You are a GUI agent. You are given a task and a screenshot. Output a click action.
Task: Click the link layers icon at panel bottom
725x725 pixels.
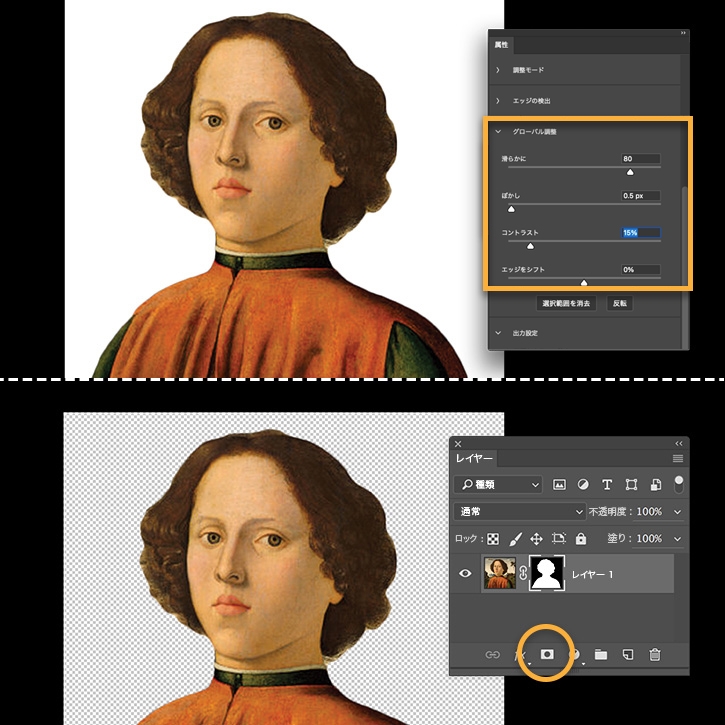(492, 655)
